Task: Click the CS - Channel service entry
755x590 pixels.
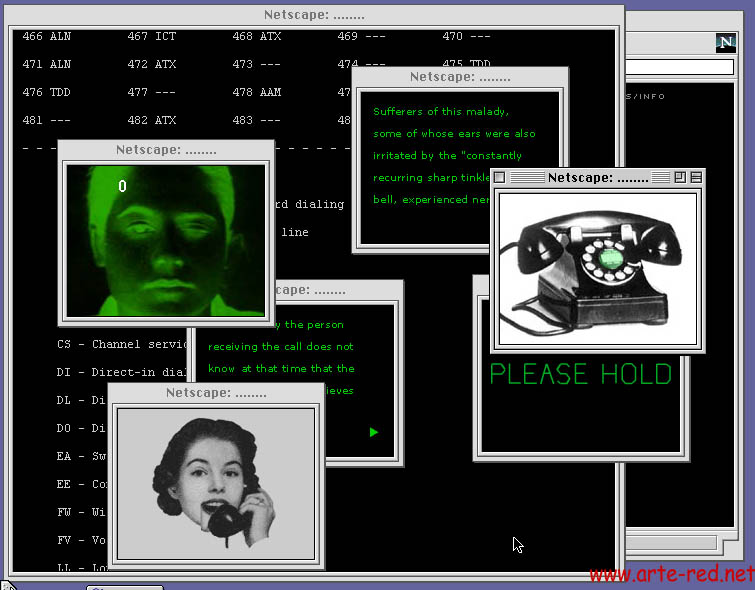Action: (x=122, y=345)
